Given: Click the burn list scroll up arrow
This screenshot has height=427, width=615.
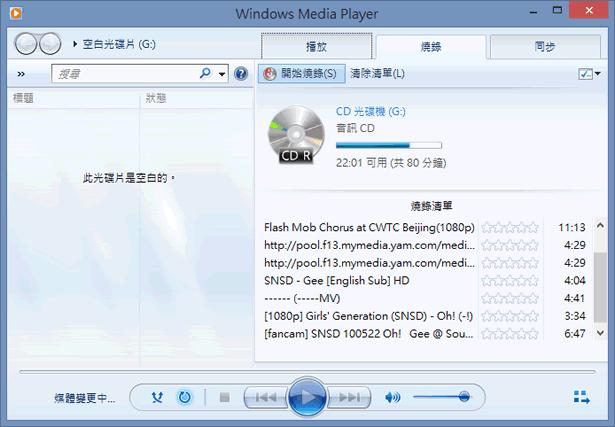Looking at the screenshot, I should point(600,225).
